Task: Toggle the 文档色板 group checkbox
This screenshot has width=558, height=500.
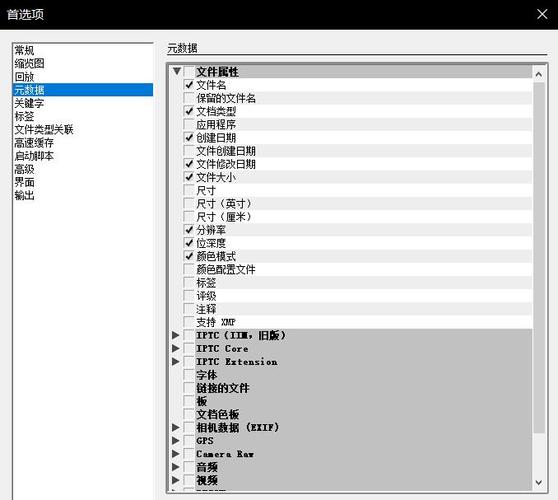Action: [x=189, y=414]
